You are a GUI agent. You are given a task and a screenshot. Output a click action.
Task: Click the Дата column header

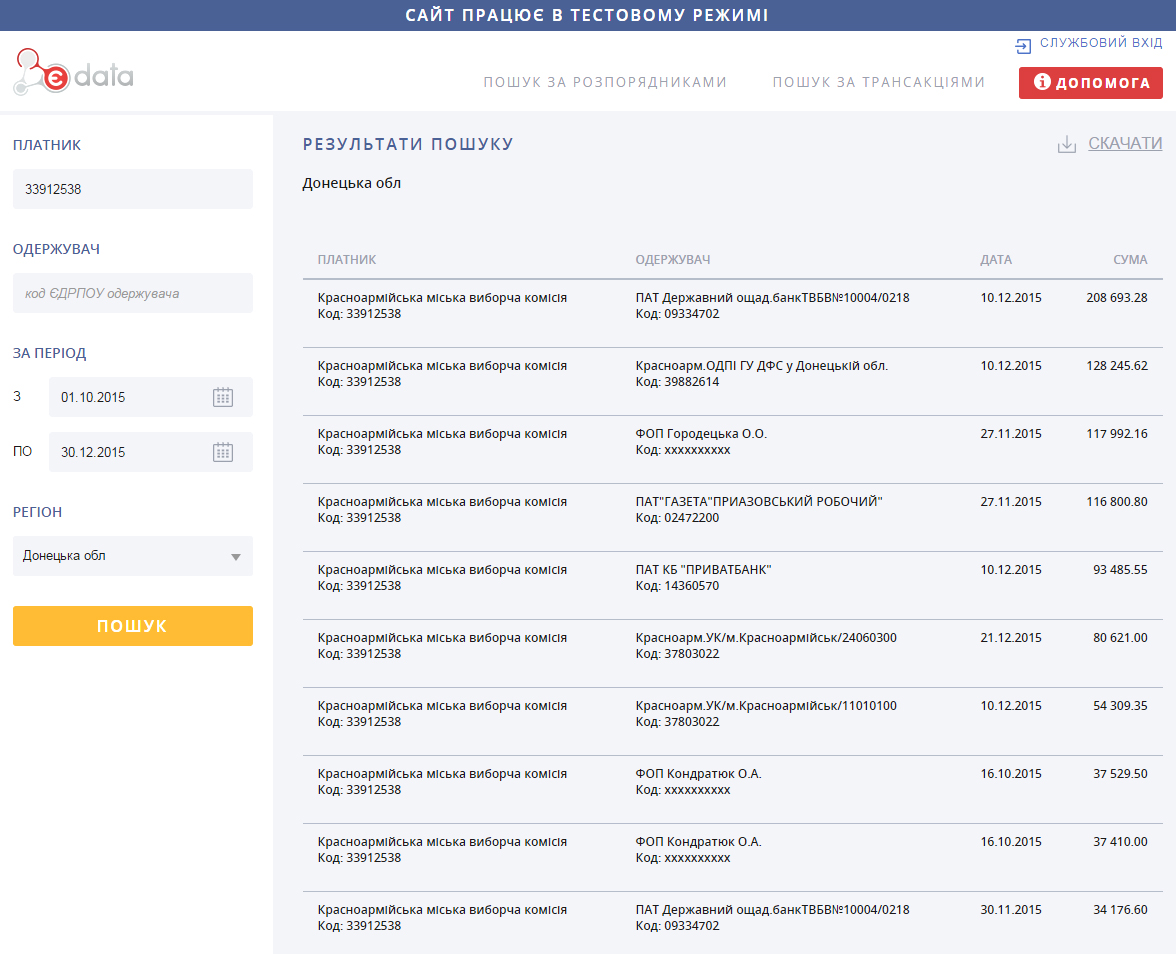coord(995,260)
